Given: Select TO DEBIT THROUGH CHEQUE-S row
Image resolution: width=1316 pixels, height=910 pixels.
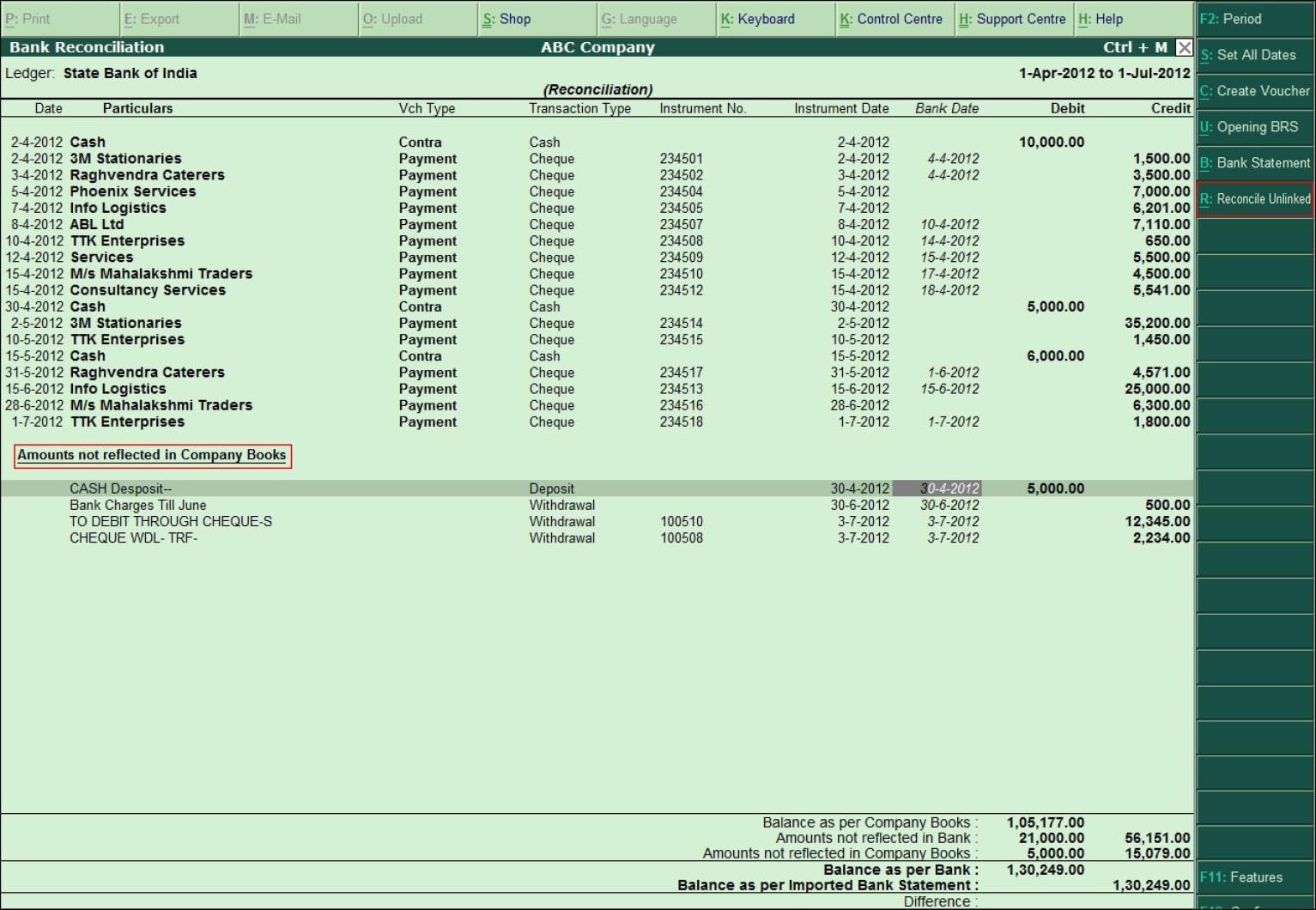Looking at the screenshot, I should click(597, 521).
